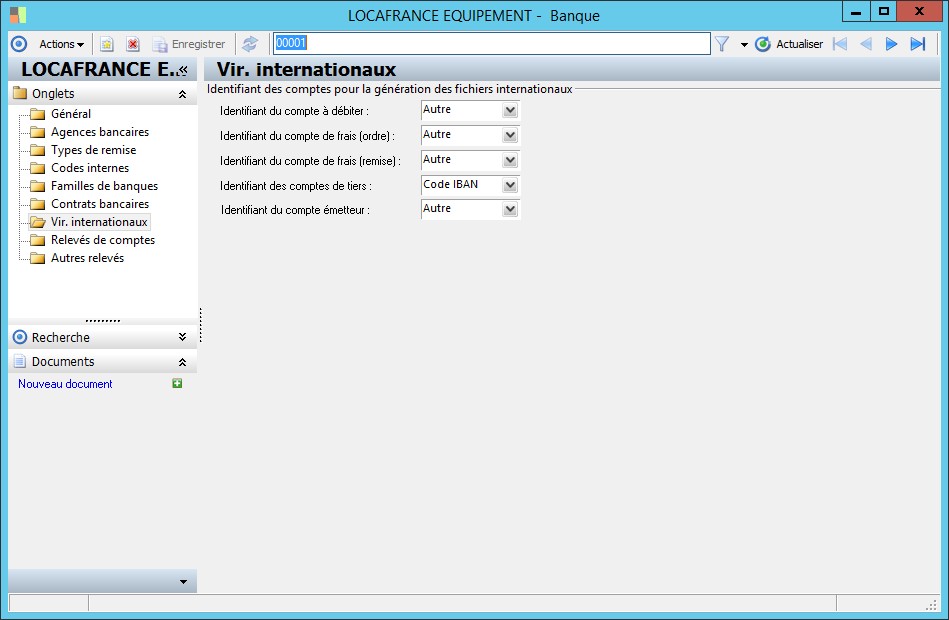Image resolution: width=949 pixels, height=620 pixels.
Task: Click the Documents page icon
Action: pyautogui.click(x=20, y=361)
